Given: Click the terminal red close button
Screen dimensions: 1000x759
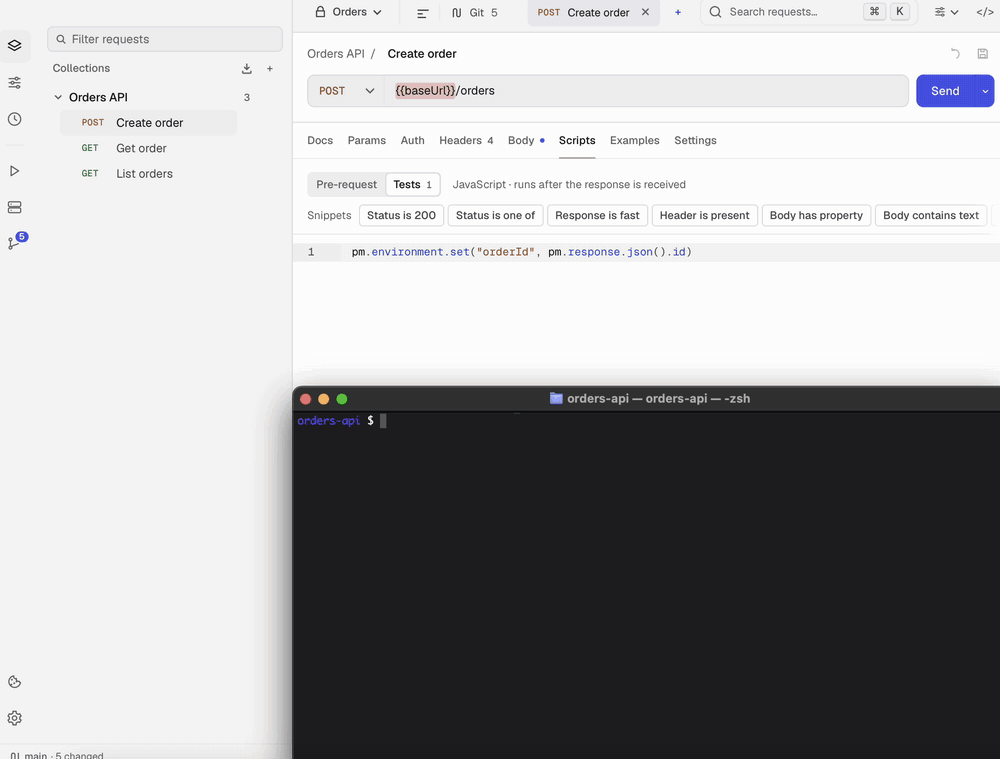Looking at the screenshot, I should 305,399.
